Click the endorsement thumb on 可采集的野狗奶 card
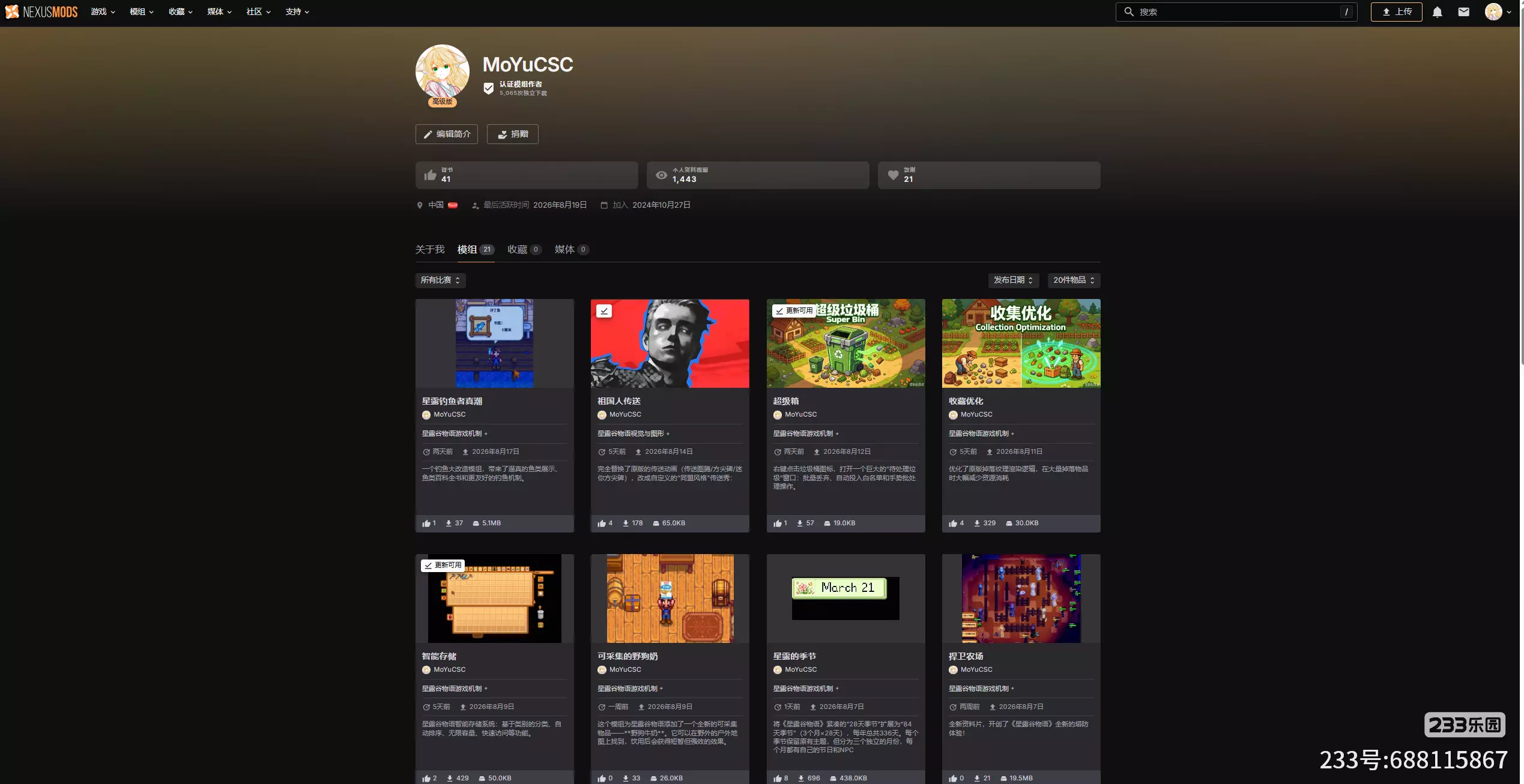The height and width of the screenshot is (784, 1524). [602, 779]
